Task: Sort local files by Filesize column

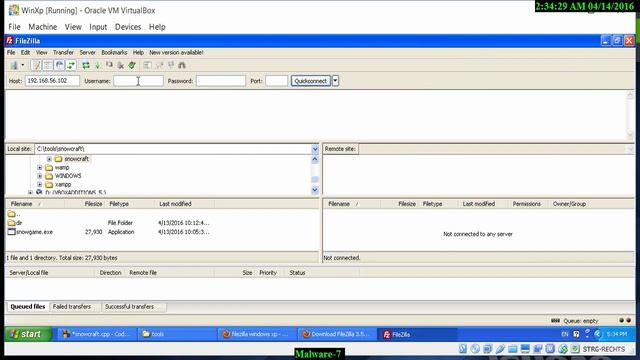Action: point(84,204)
